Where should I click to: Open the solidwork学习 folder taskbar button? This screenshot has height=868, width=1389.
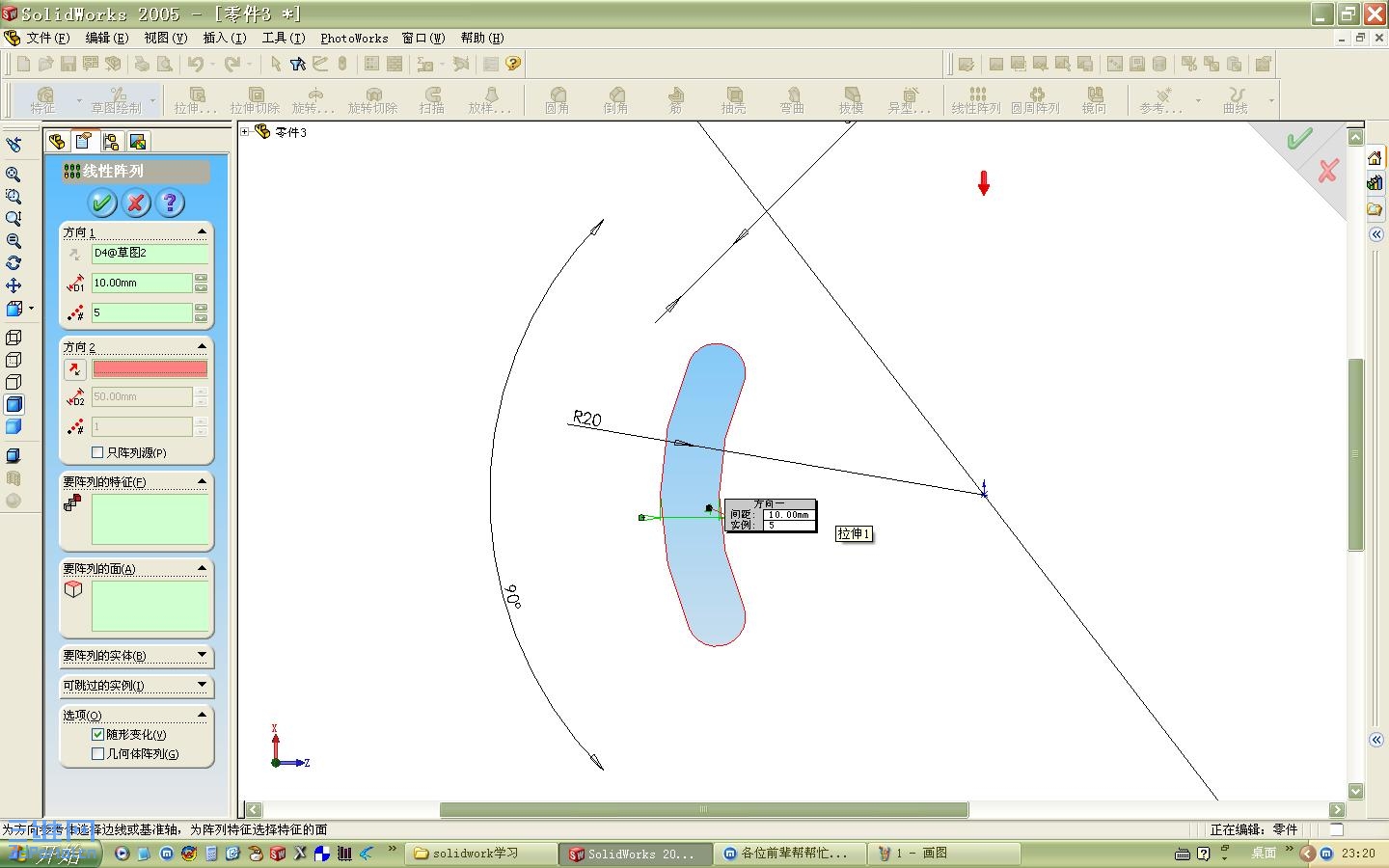coord(479,854)
